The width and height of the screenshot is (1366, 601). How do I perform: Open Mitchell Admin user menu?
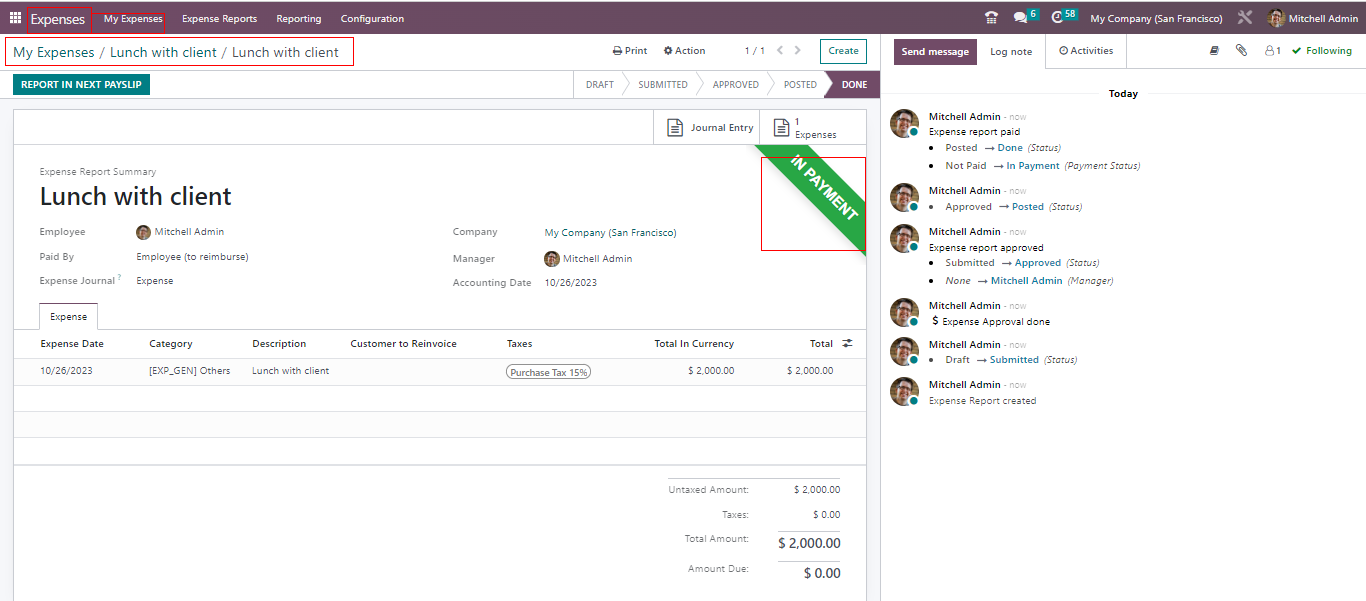[1313, 18]
